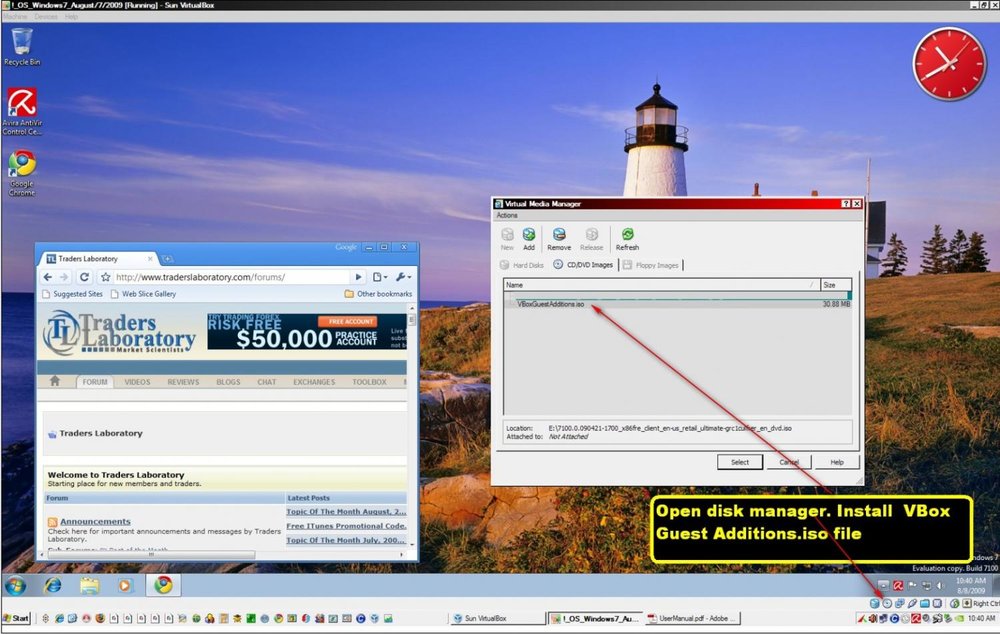Open a new tab in Chrome

pyautogui.click(x=168, y=259)
